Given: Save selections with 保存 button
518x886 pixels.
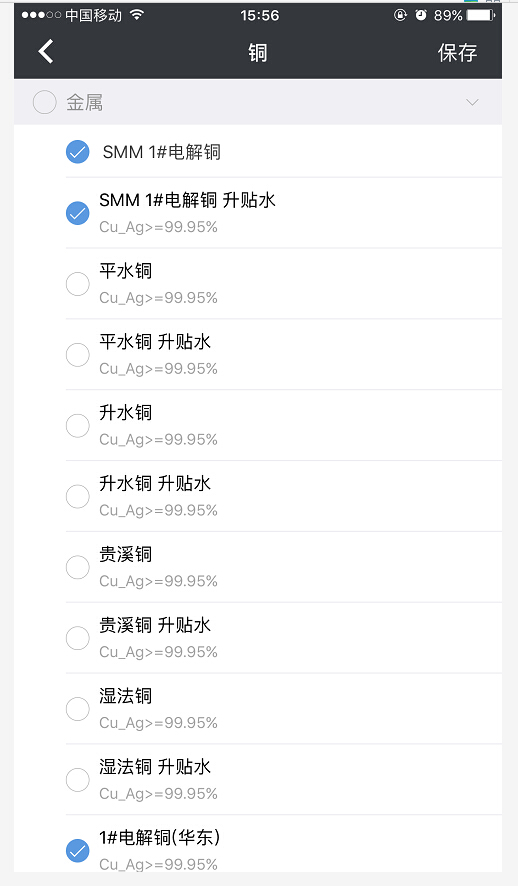Looking at the screenshot, I should click(x=457, y=53).
